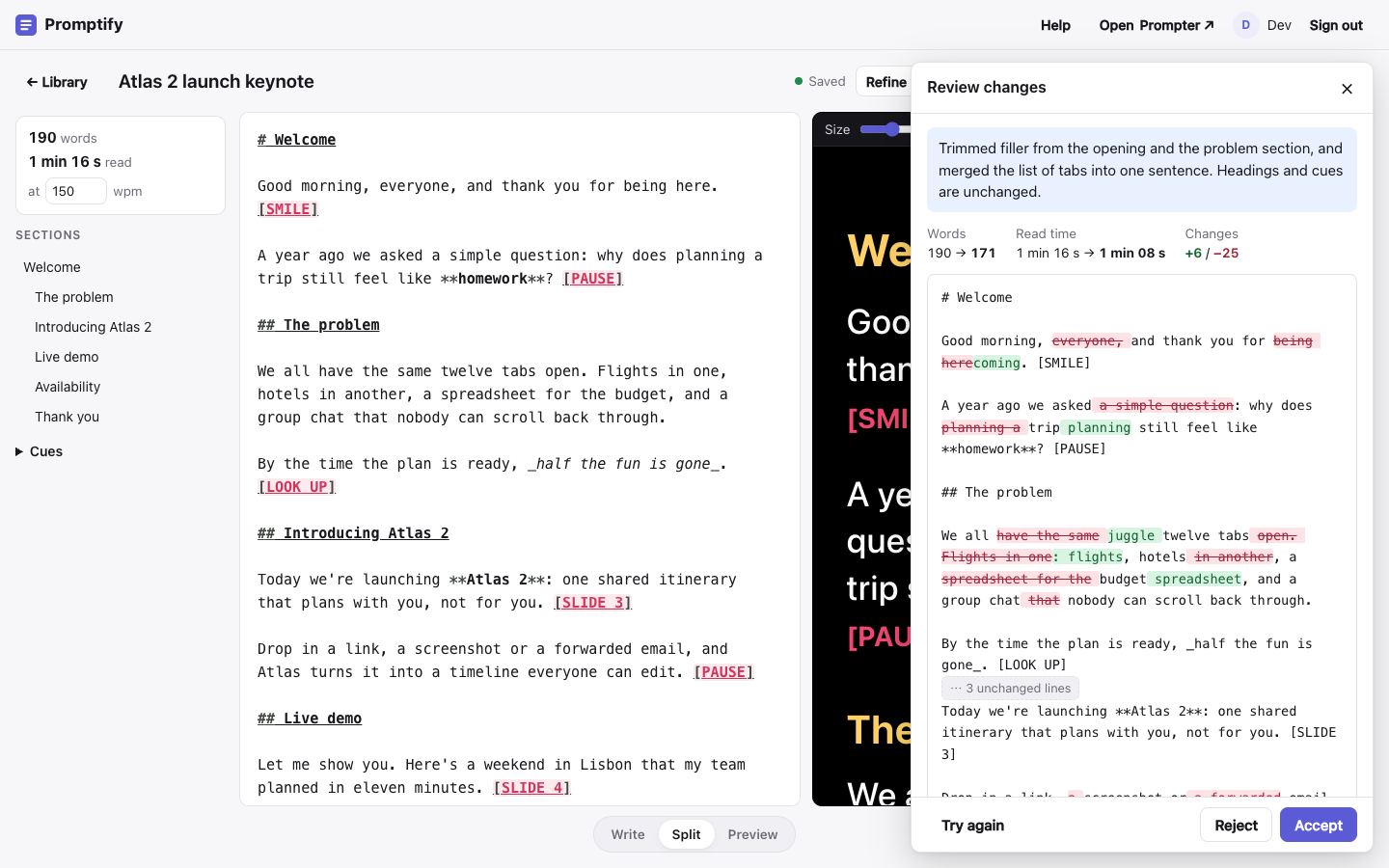Click the [SMILE] cue in editor
Image resolution: width=1389 pixels, height=868 pixels.
tap(288, 209)
